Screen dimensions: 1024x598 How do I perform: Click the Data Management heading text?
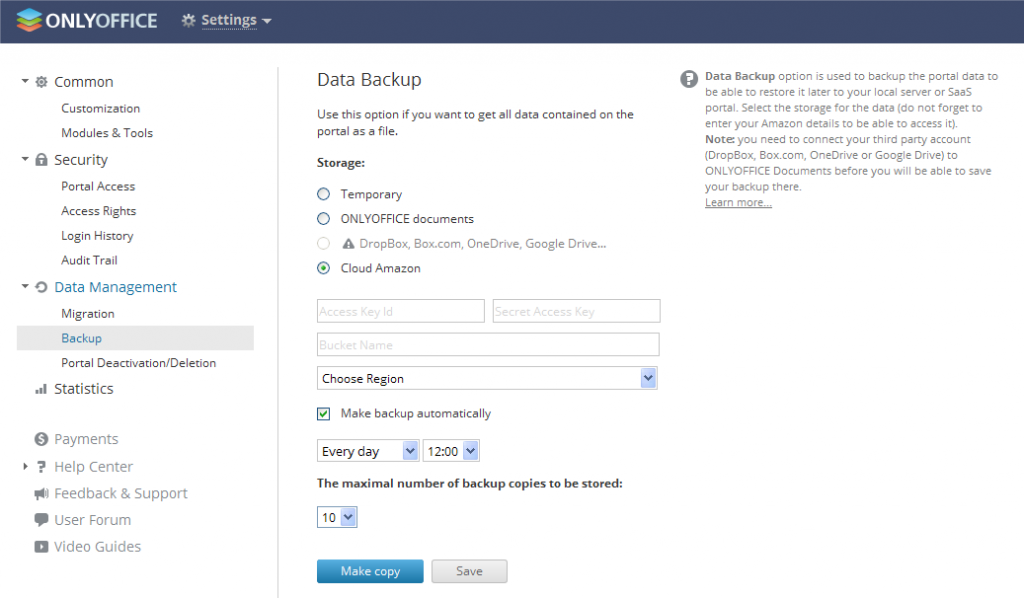116,287
